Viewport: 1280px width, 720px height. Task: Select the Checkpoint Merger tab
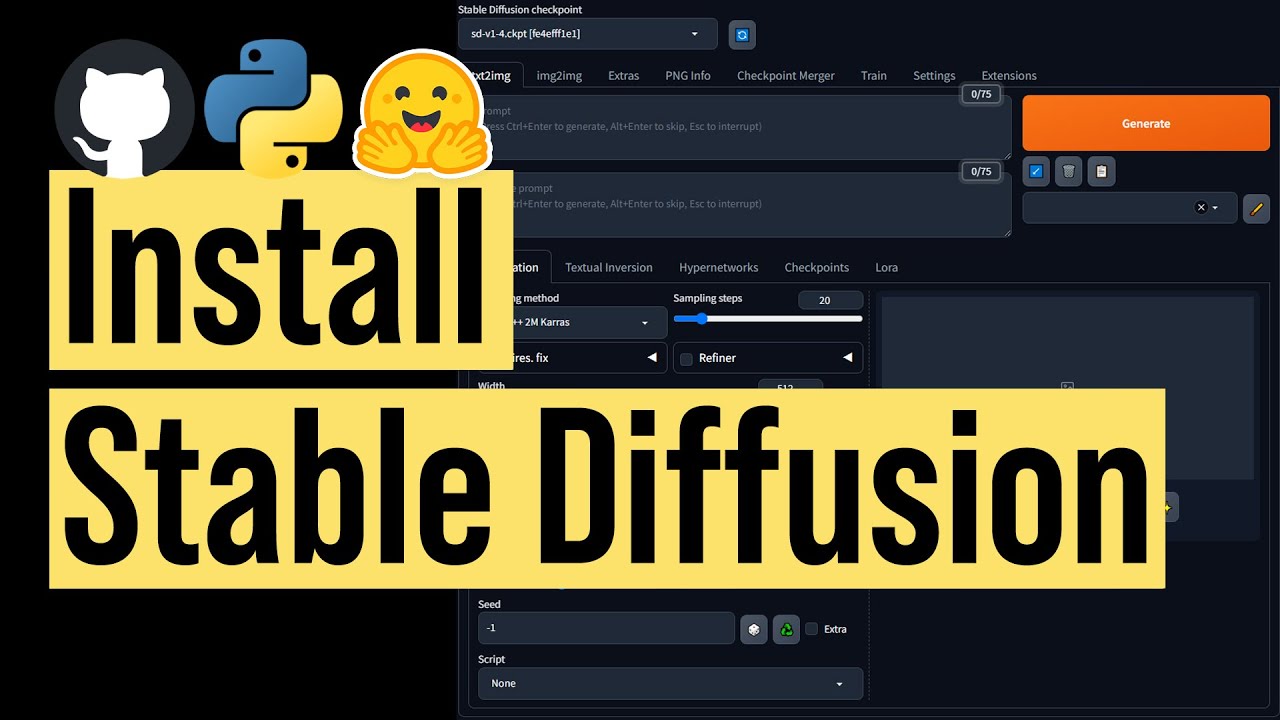tap(786, 76)
